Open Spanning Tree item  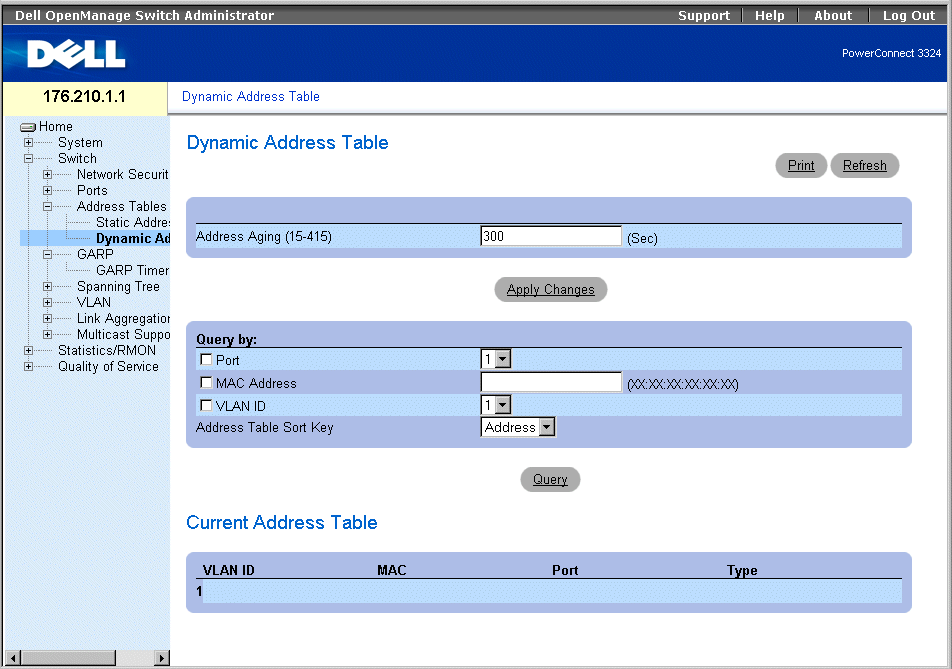[x=118, y=287]
